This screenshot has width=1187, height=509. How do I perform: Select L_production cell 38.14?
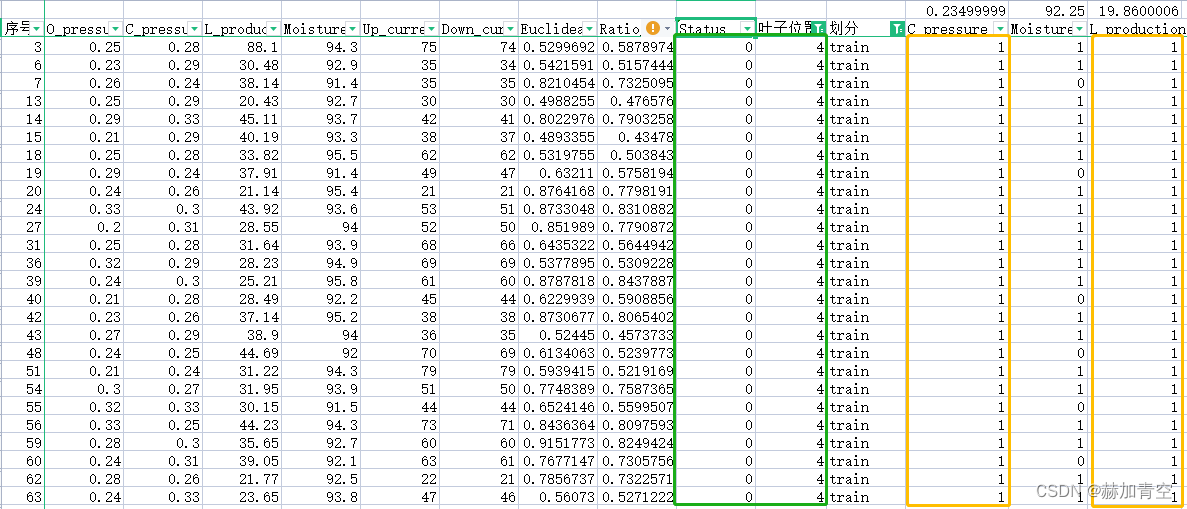click(x=241, y=83)
